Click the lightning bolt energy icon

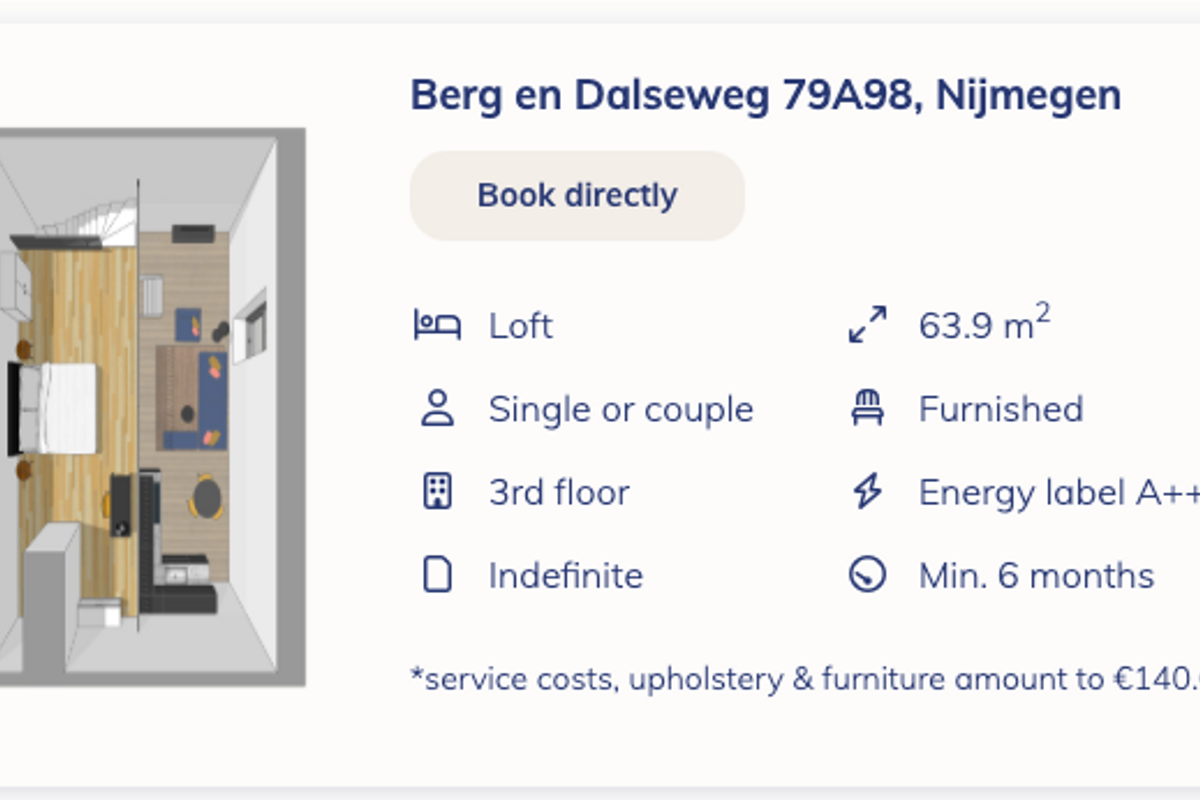[x=867, y=492]
